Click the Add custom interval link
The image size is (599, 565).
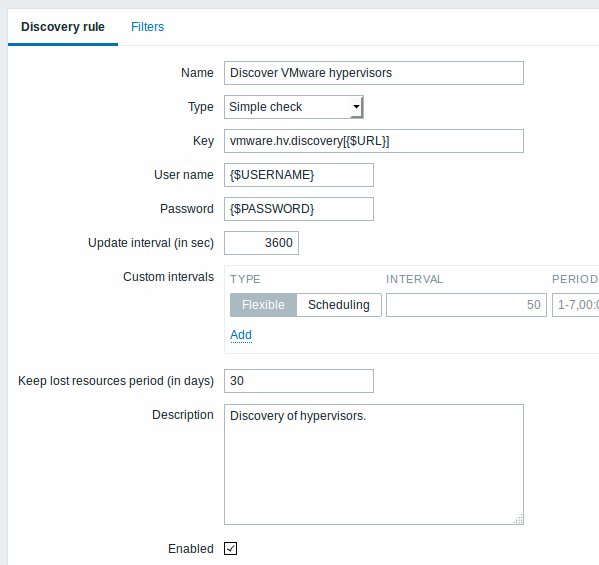coord(241,335)
